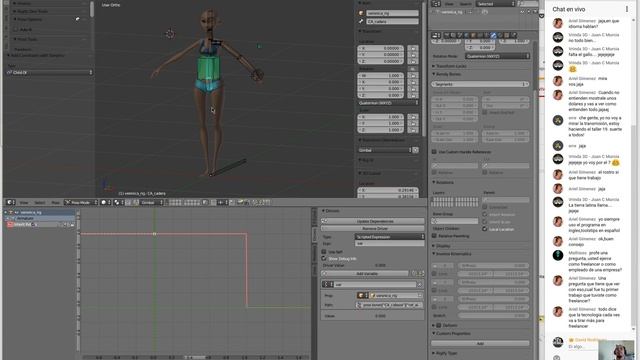Open the properties editor type selector icon

436,36
